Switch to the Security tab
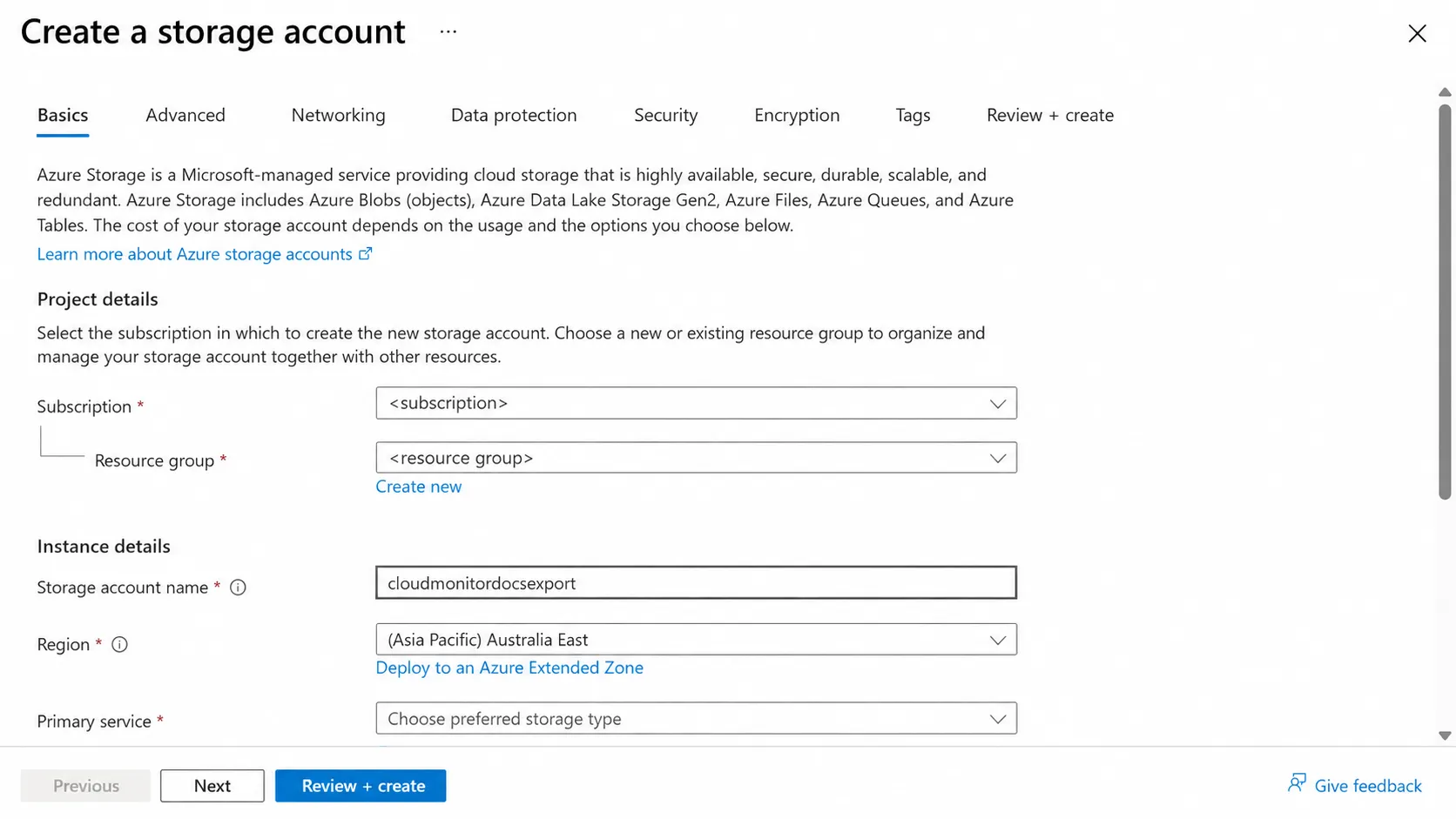This screenshot has height=819, width=1456. pyautogui.click(x=665, y=115)
